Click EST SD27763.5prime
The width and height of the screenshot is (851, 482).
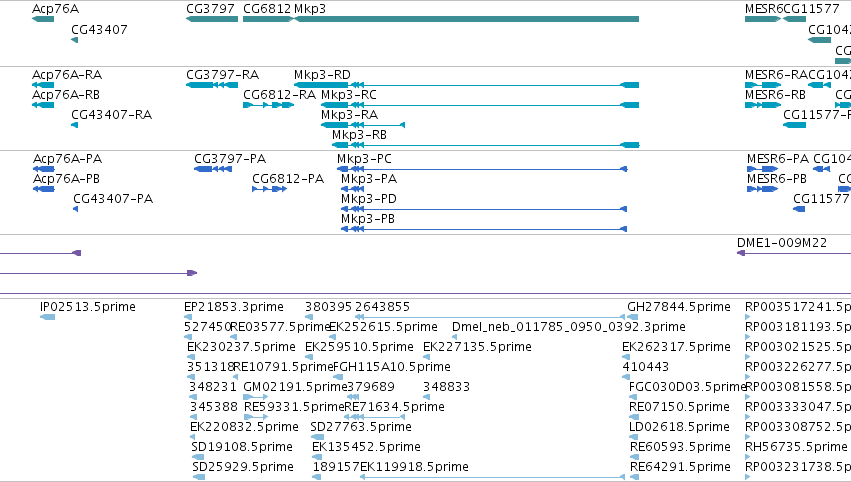coord(317,437)
